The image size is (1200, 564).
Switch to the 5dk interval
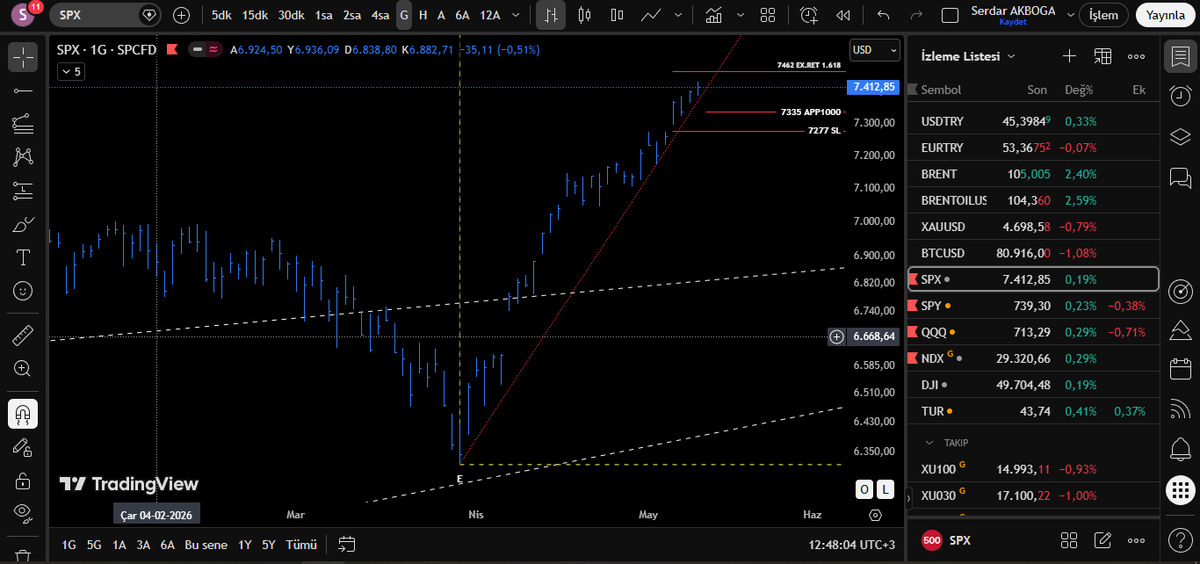tap(221, 15)
